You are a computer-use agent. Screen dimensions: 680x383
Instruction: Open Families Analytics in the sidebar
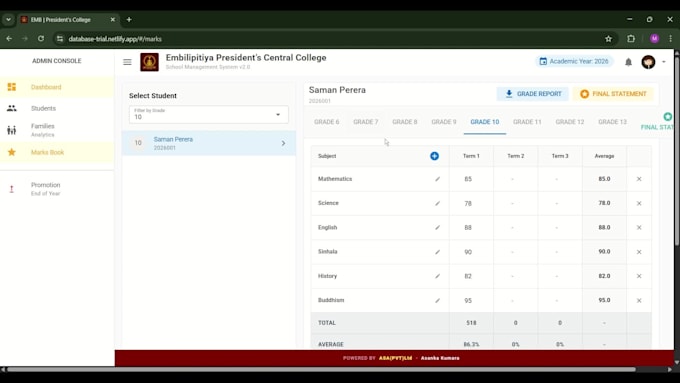[x=57, y=130]
